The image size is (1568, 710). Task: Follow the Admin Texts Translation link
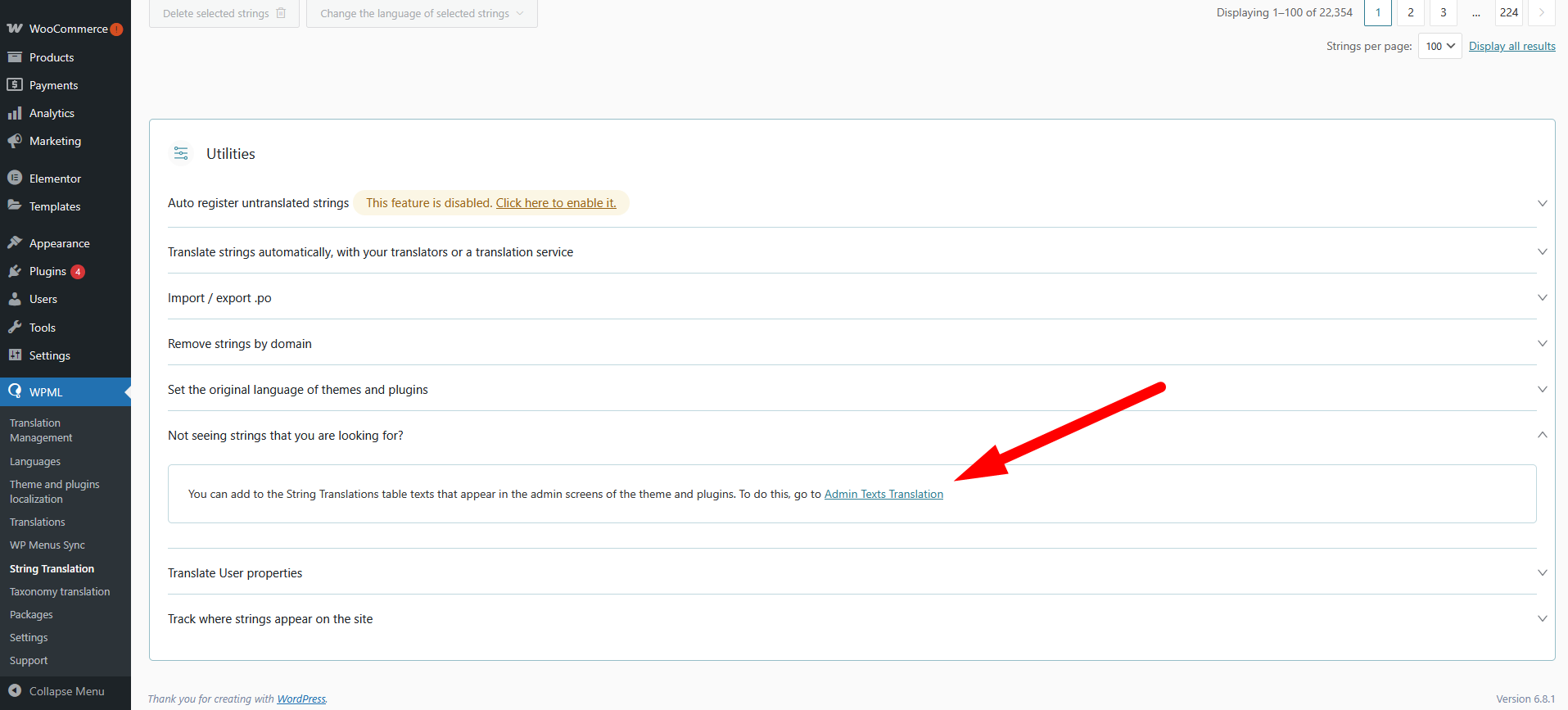(x=883, y=494)
